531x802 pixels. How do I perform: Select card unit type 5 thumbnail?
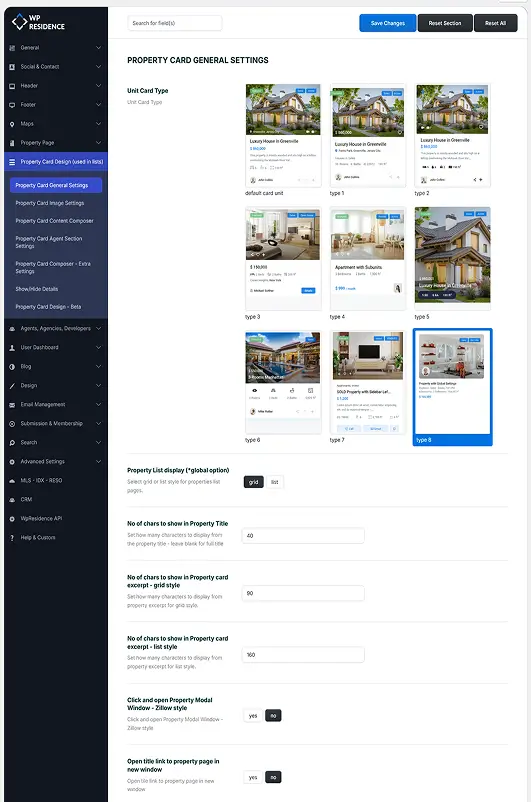coord(452,258)
